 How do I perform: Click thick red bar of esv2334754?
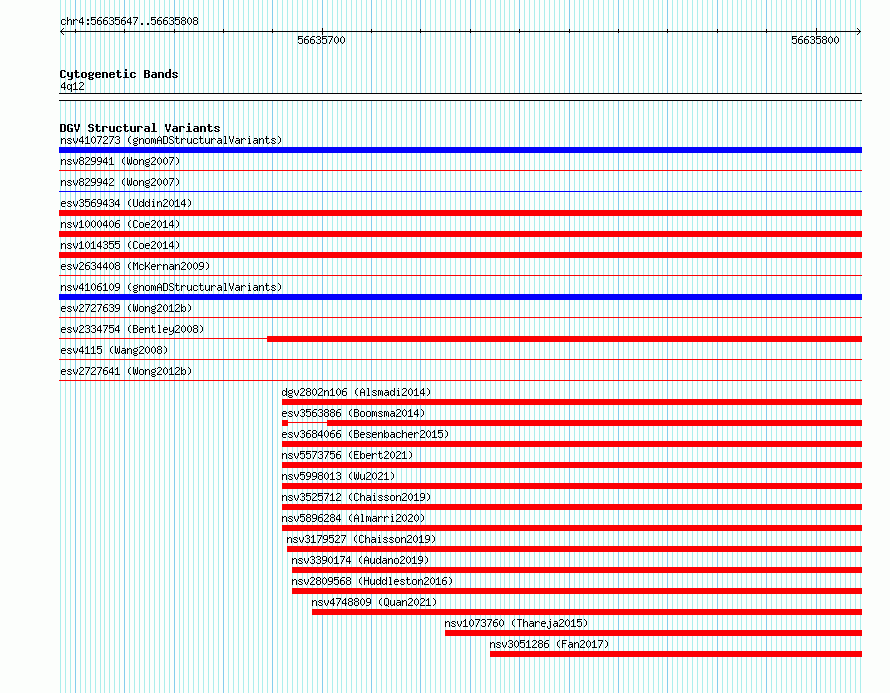565,339
